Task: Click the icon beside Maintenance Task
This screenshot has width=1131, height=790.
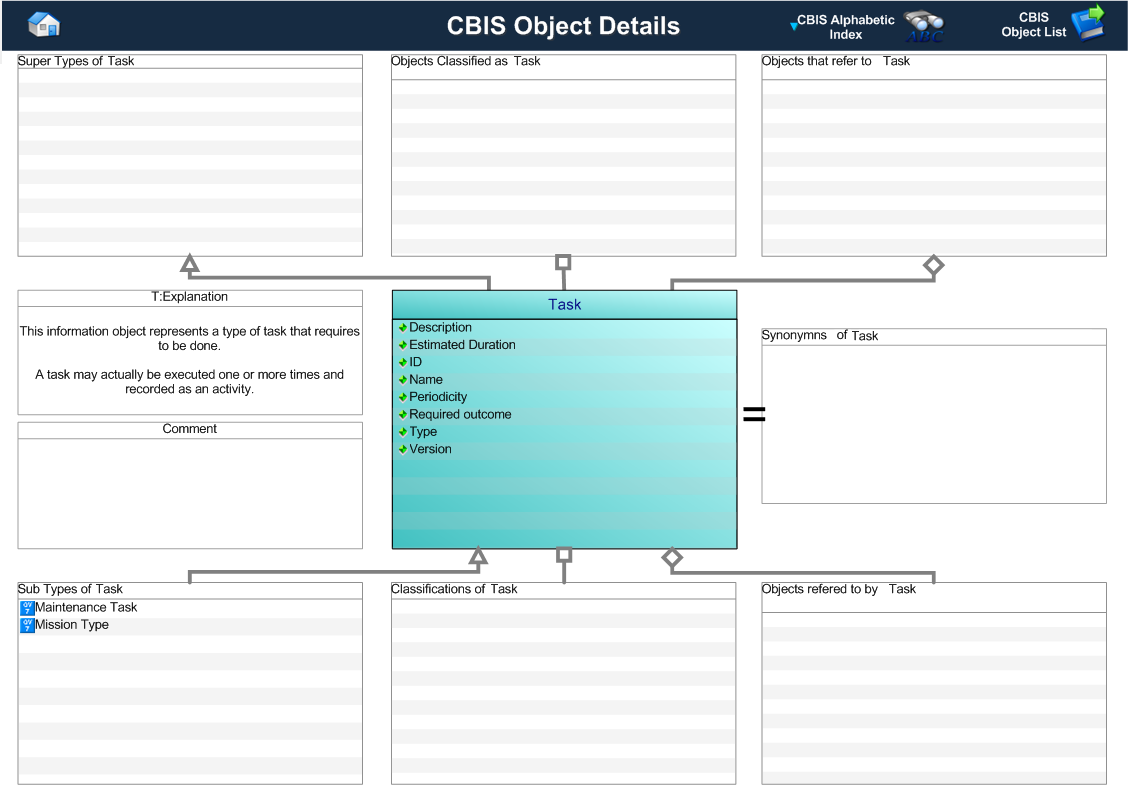Action: pos(27,608)
